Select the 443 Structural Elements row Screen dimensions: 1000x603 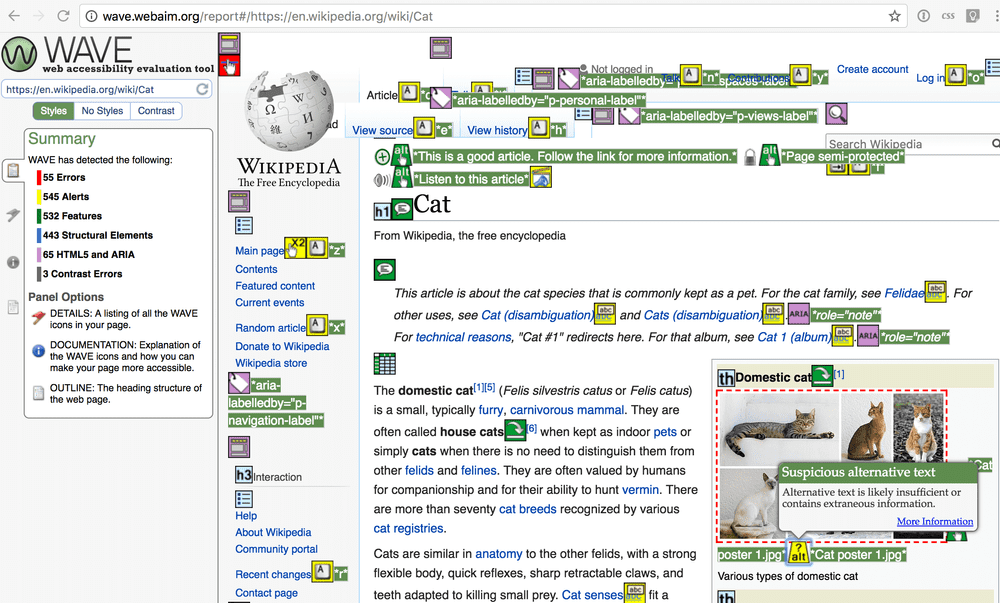pos(95,235)
